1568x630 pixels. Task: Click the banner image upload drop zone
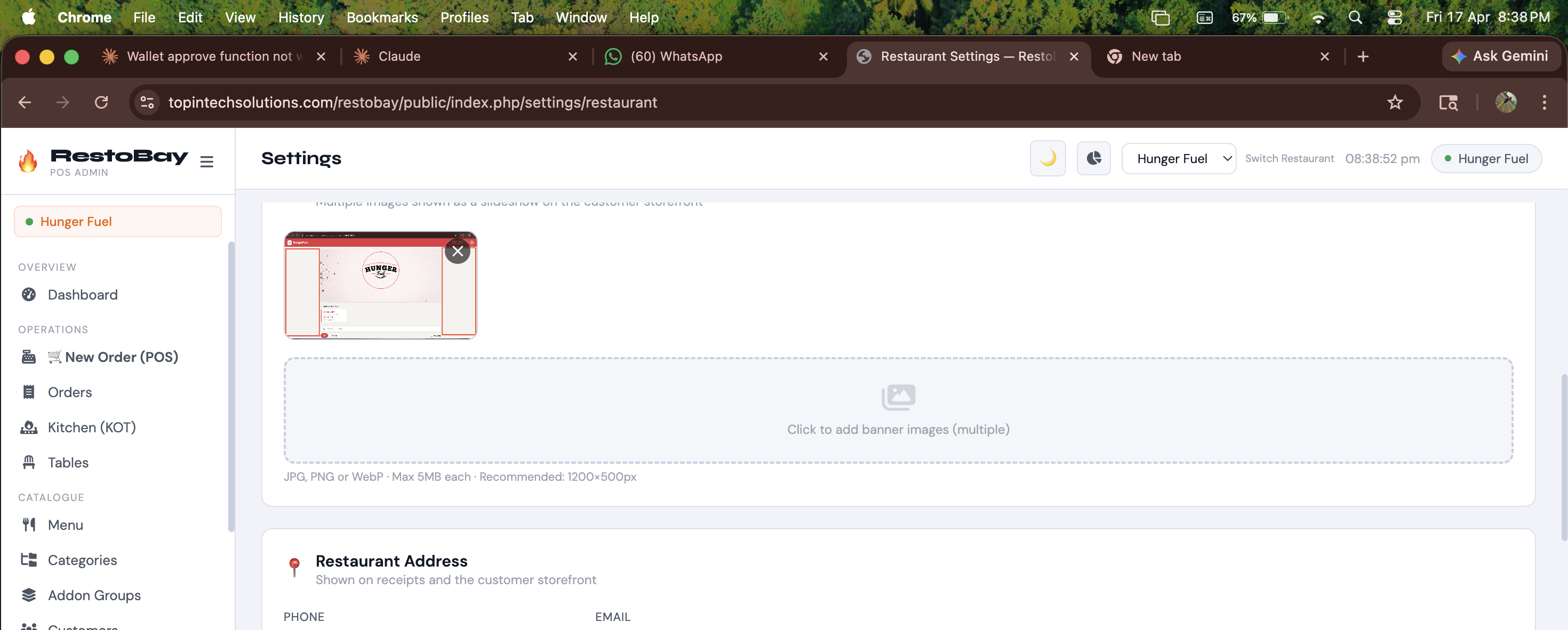(x=898, y=410)
